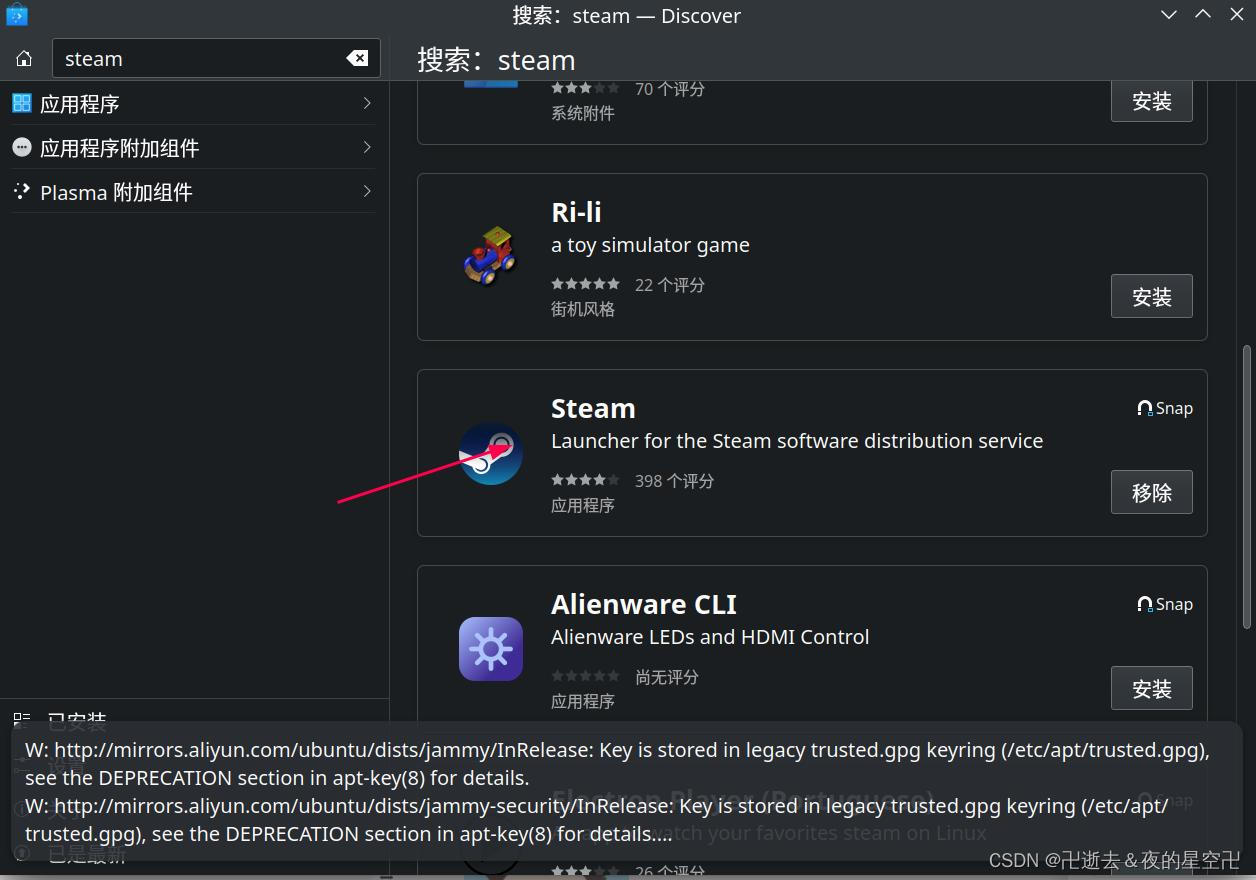The image size is (1256, 880).
Task: Open the Alienware CLI gear icon
Action: click(x=491, y=649)
